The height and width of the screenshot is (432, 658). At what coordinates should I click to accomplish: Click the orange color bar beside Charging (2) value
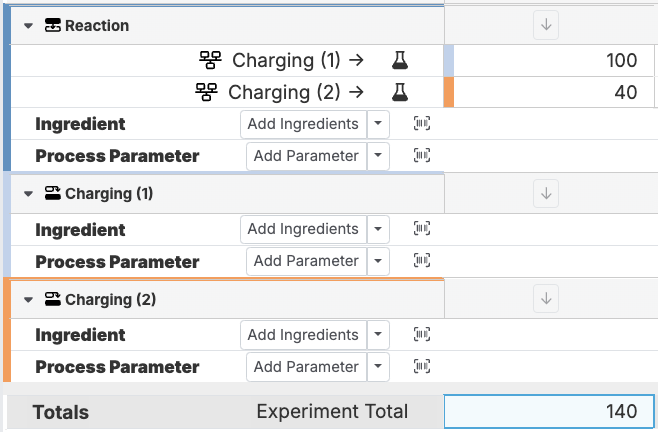coord(449,93)
